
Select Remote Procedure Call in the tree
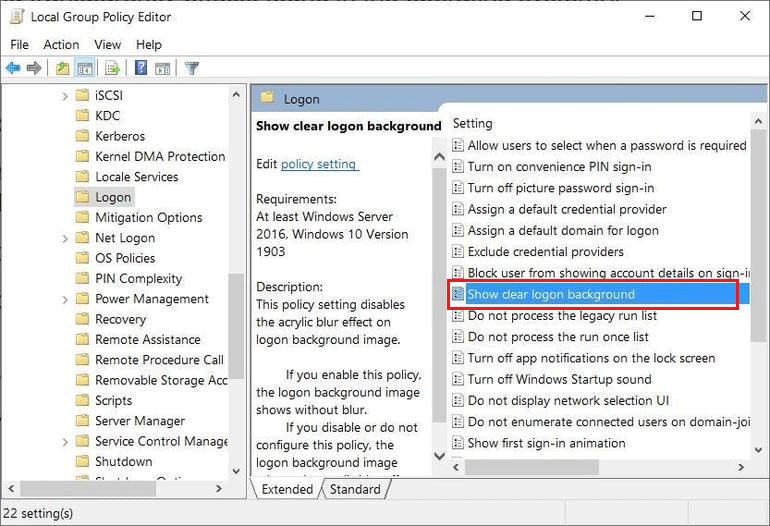[159, 360]
